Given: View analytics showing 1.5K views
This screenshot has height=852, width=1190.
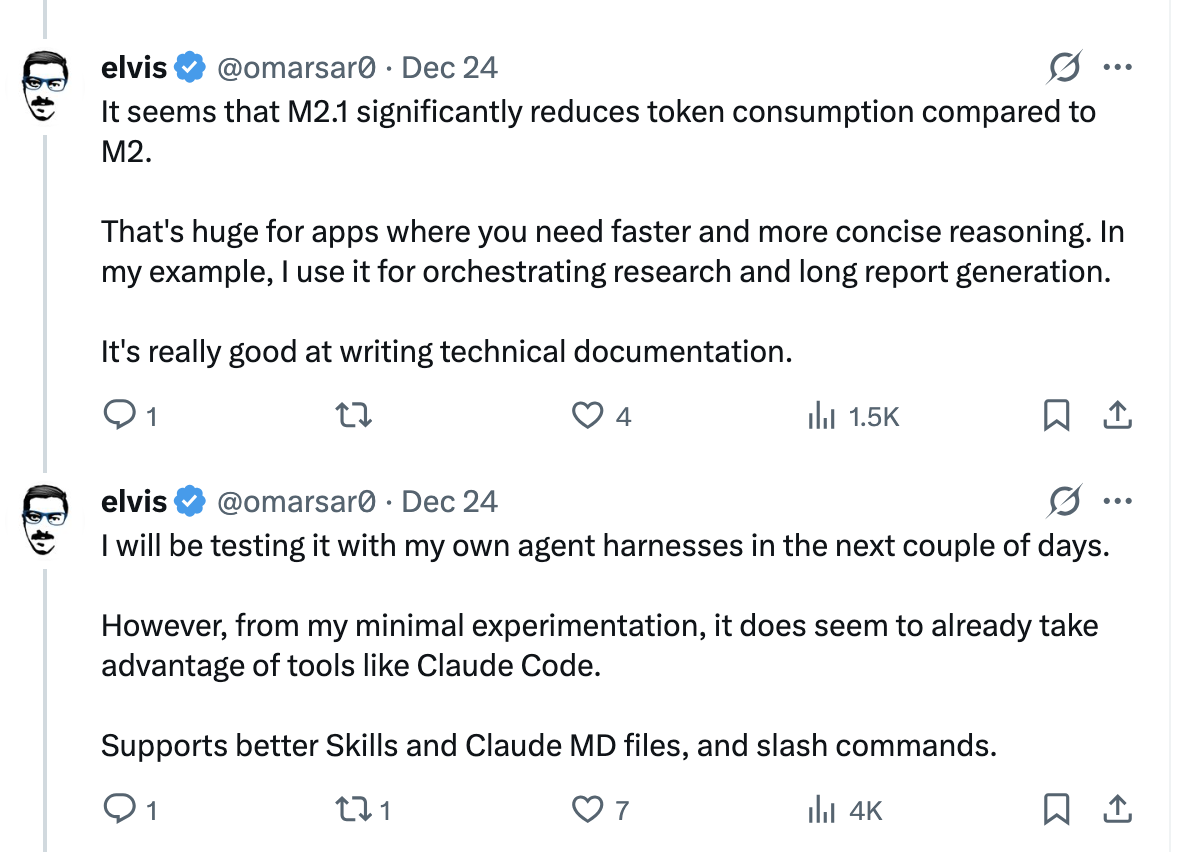Looking at the screenshot, I should tap(821, 415).
